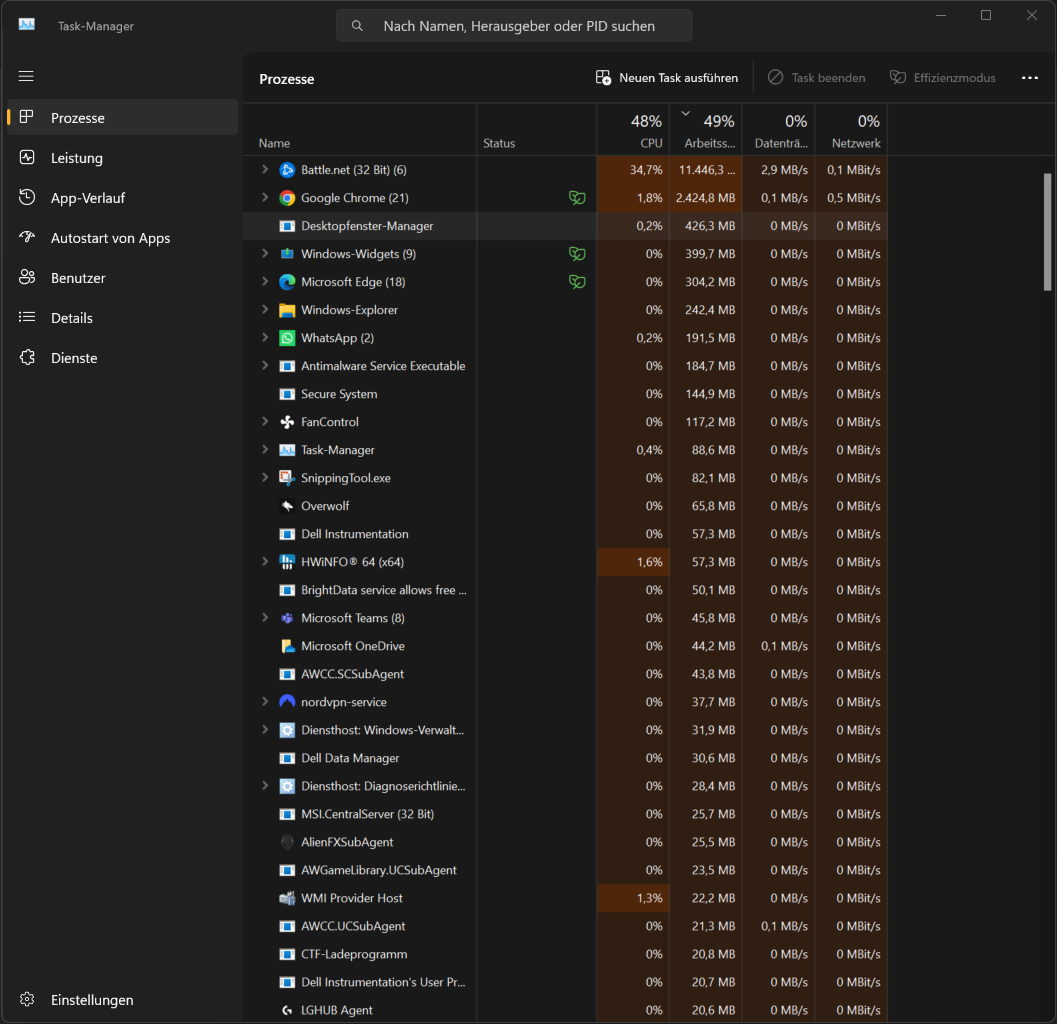
Task: Expand the Google Chrome (21) group
Action: pos(265,198)
